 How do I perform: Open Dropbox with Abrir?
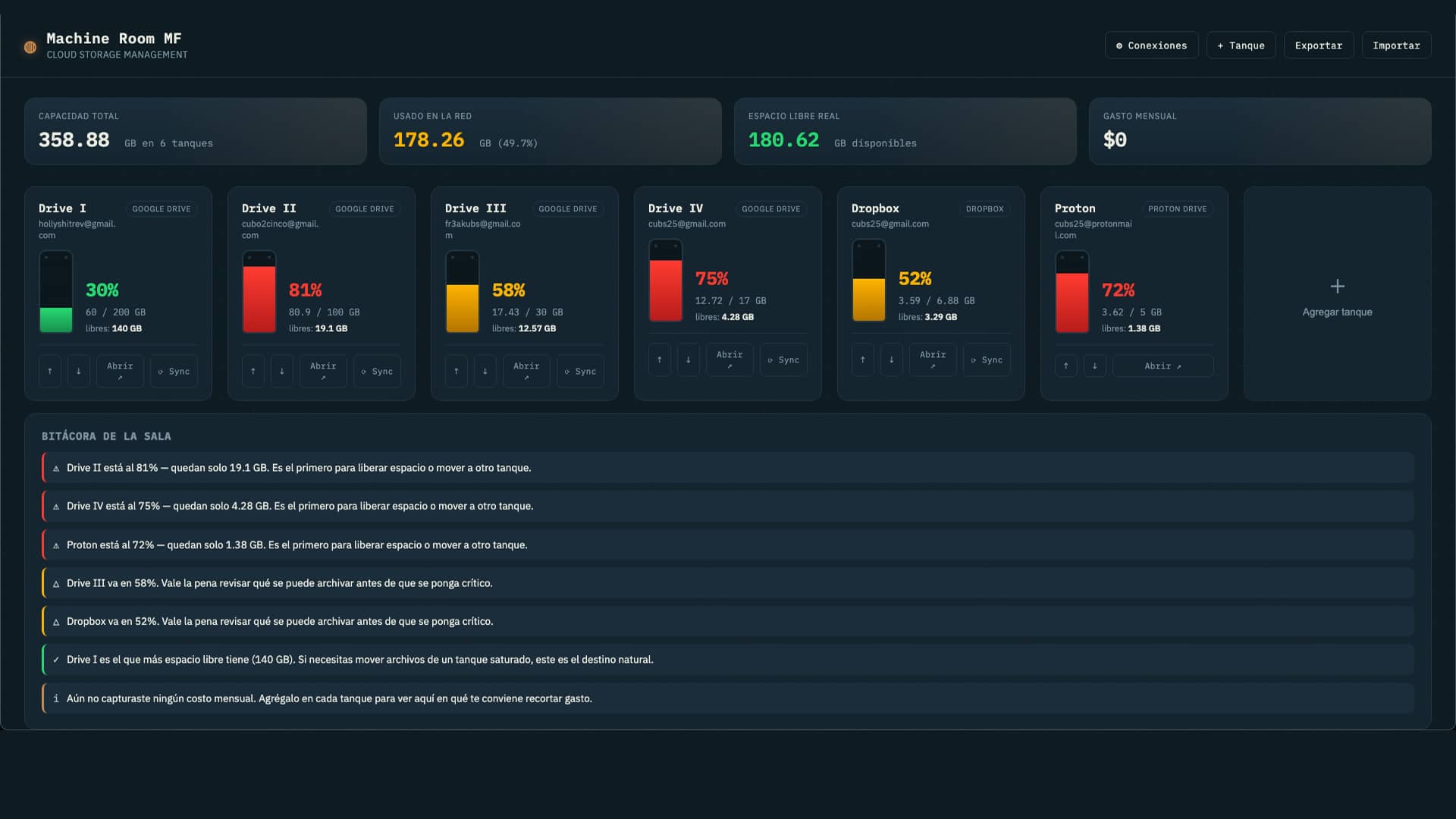click(x=933, y=360)
